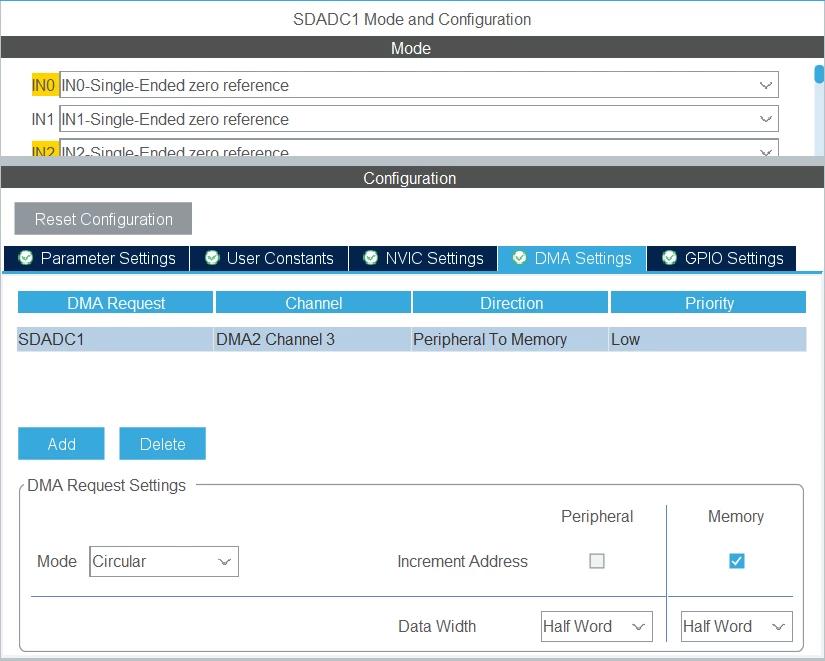Open the NVIC Settings tab
The height and width of the screenshot is (661, 825).
[x=423, y=258]
